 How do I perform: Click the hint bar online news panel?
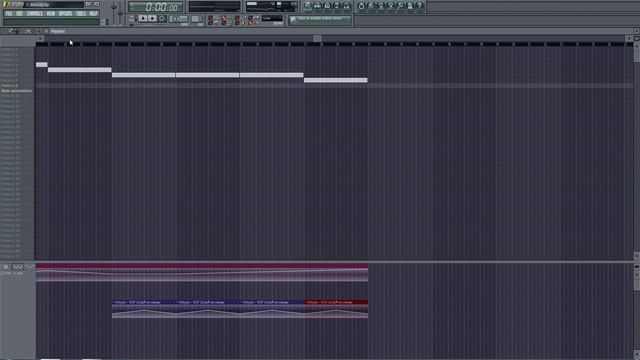[x=320, y=20]
